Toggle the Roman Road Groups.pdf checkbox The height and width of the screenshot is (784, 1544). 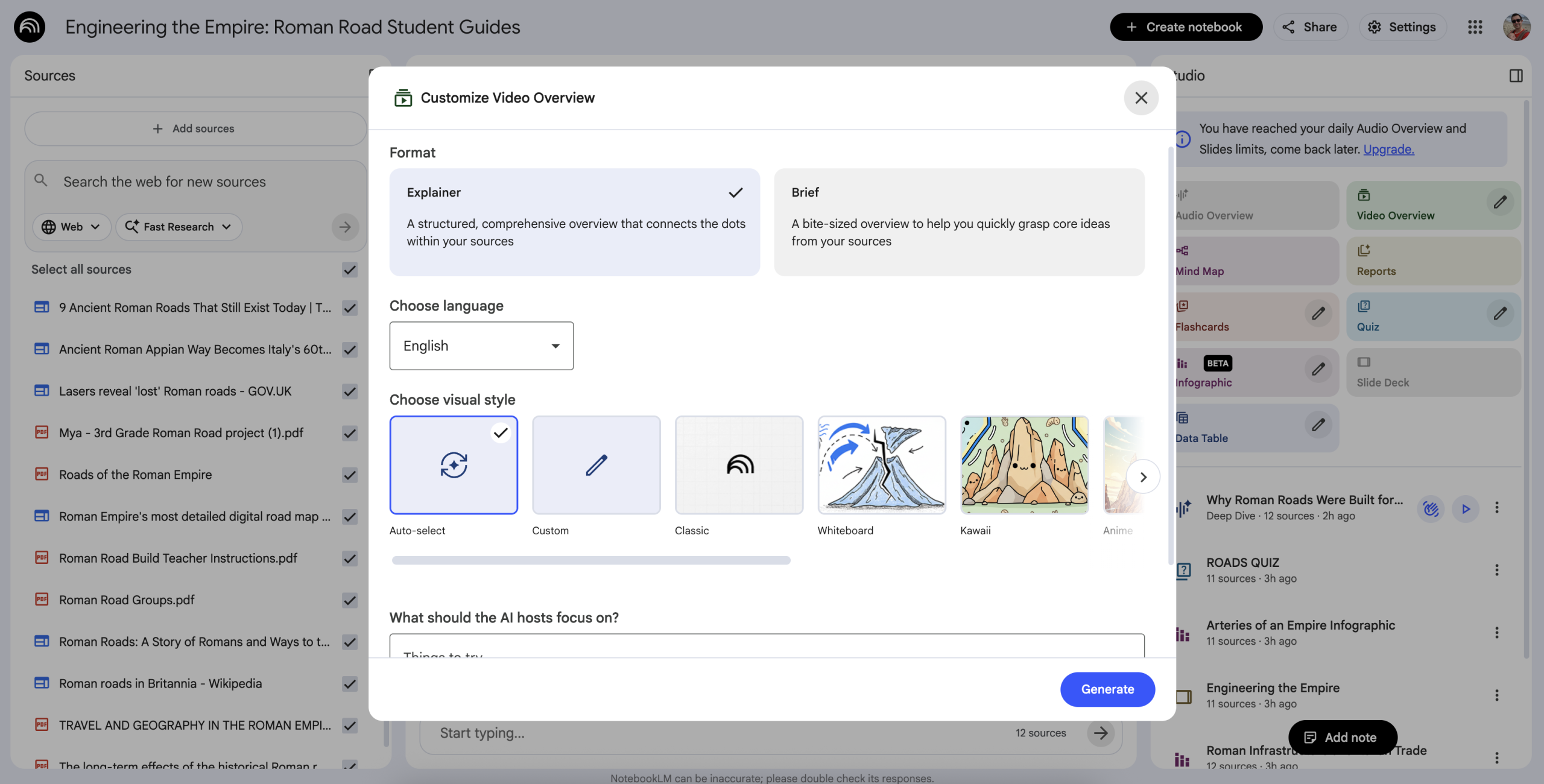pos(350,600)
